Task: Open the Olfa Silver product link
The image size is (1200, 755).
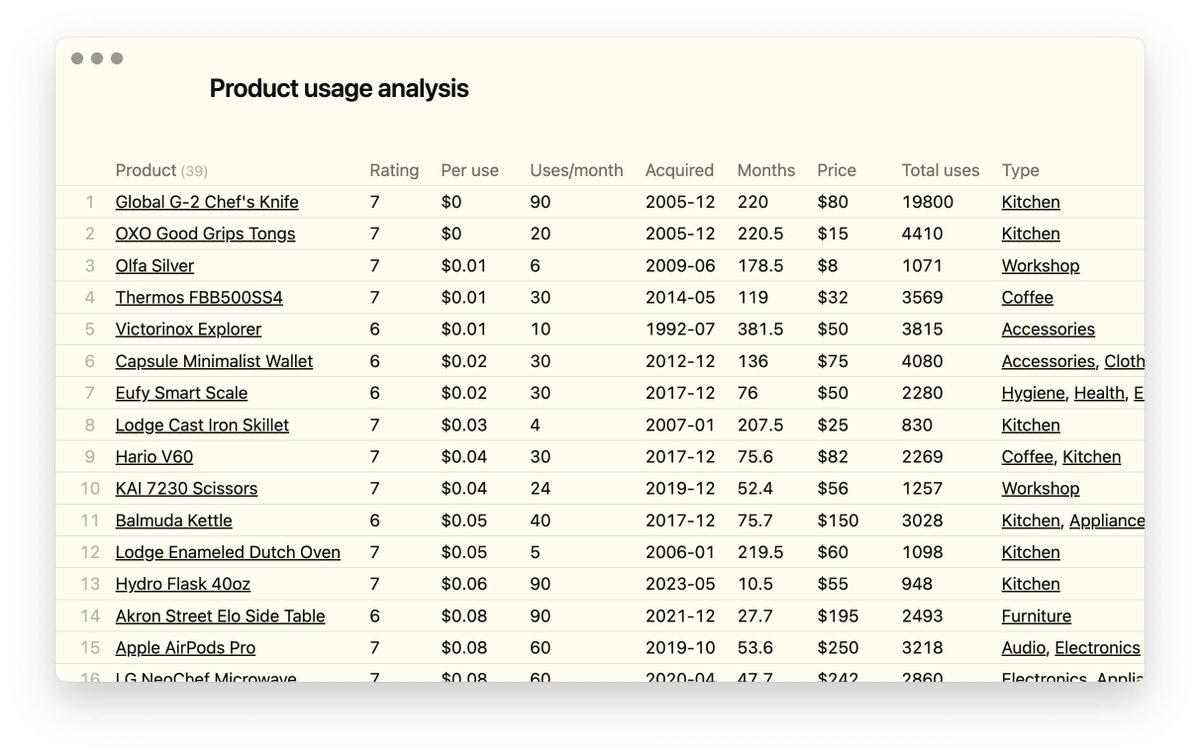Action: pos(155,266)
